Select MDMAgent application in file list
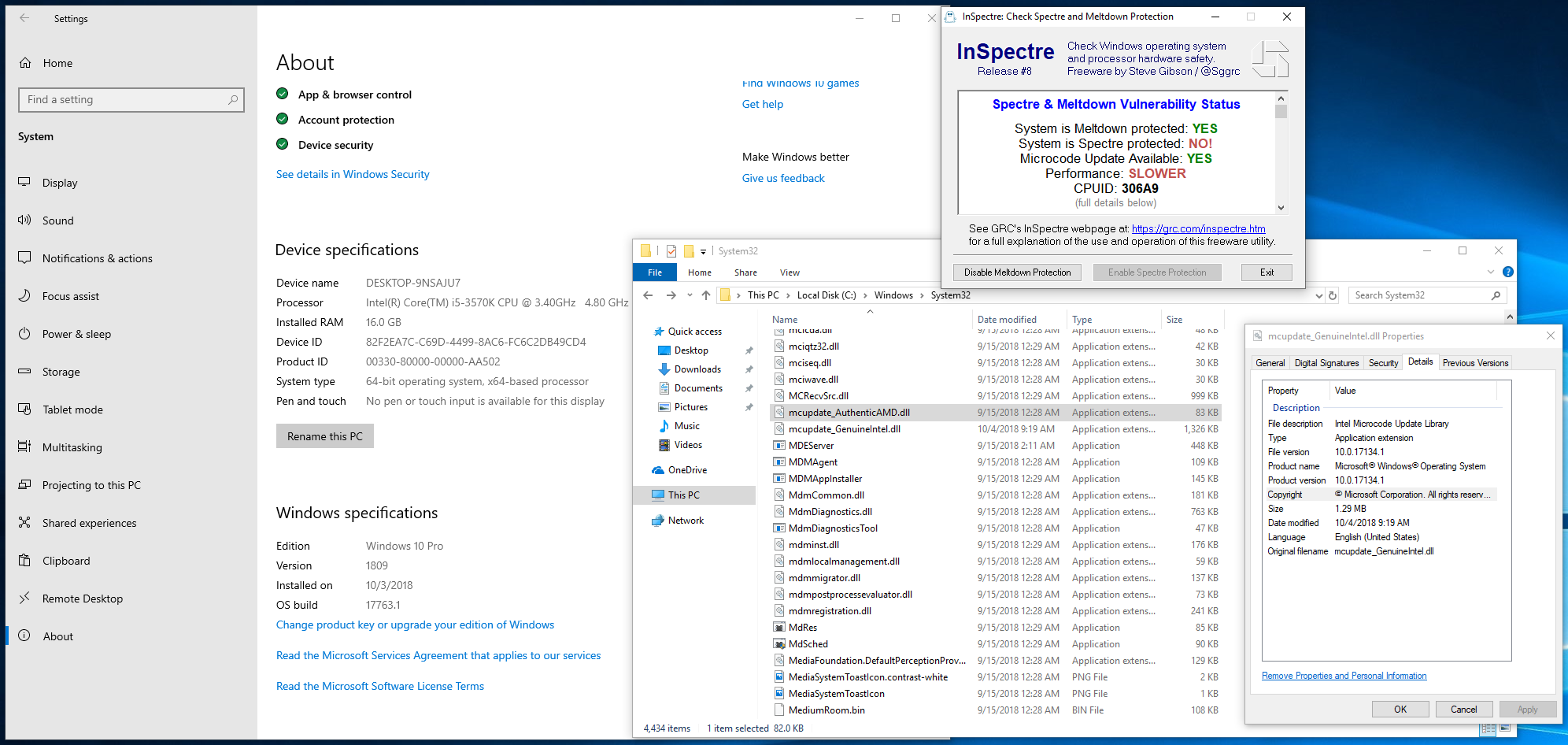 coord(995,462)
